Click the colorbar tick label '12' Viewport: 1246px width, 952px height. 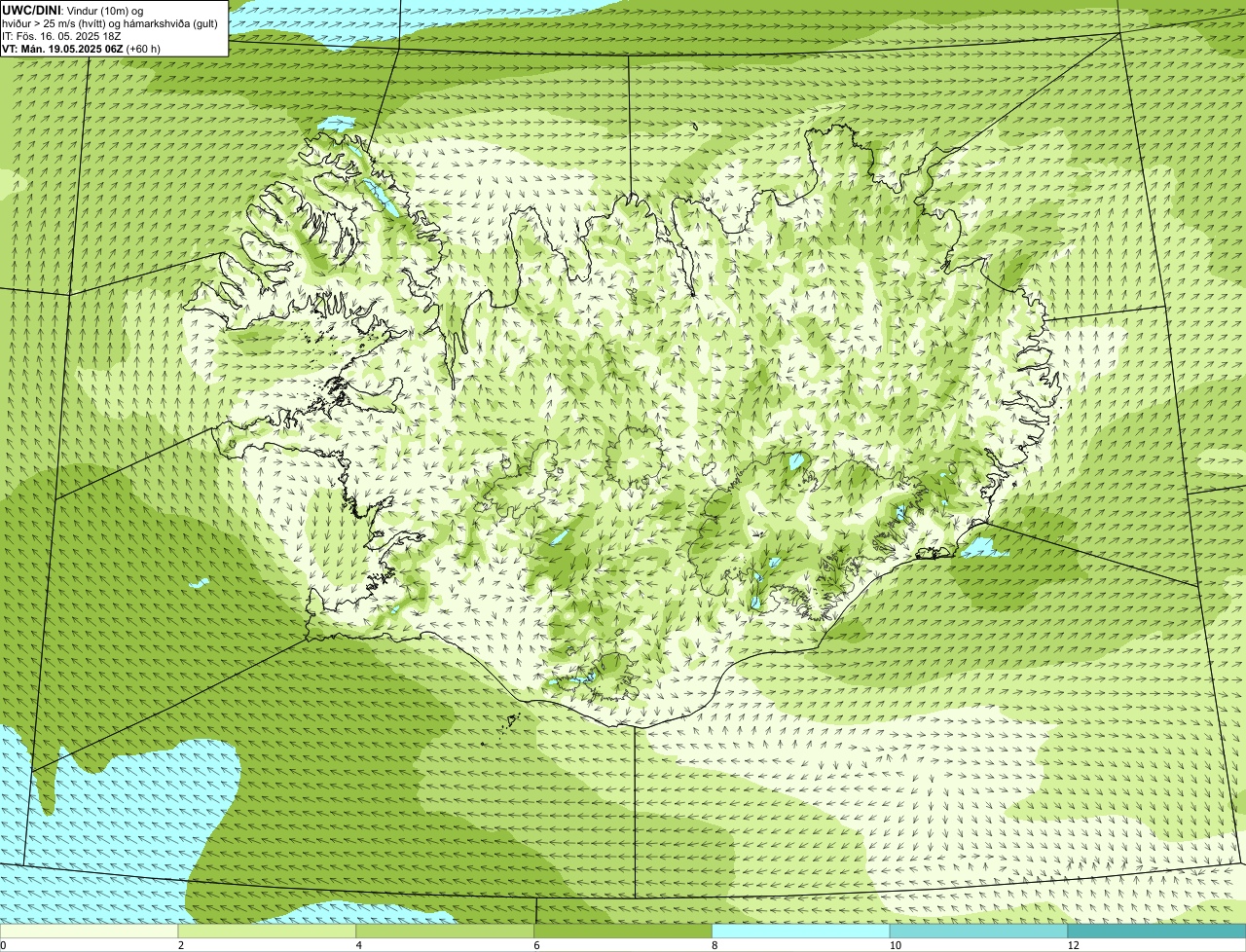(1073, 945)
